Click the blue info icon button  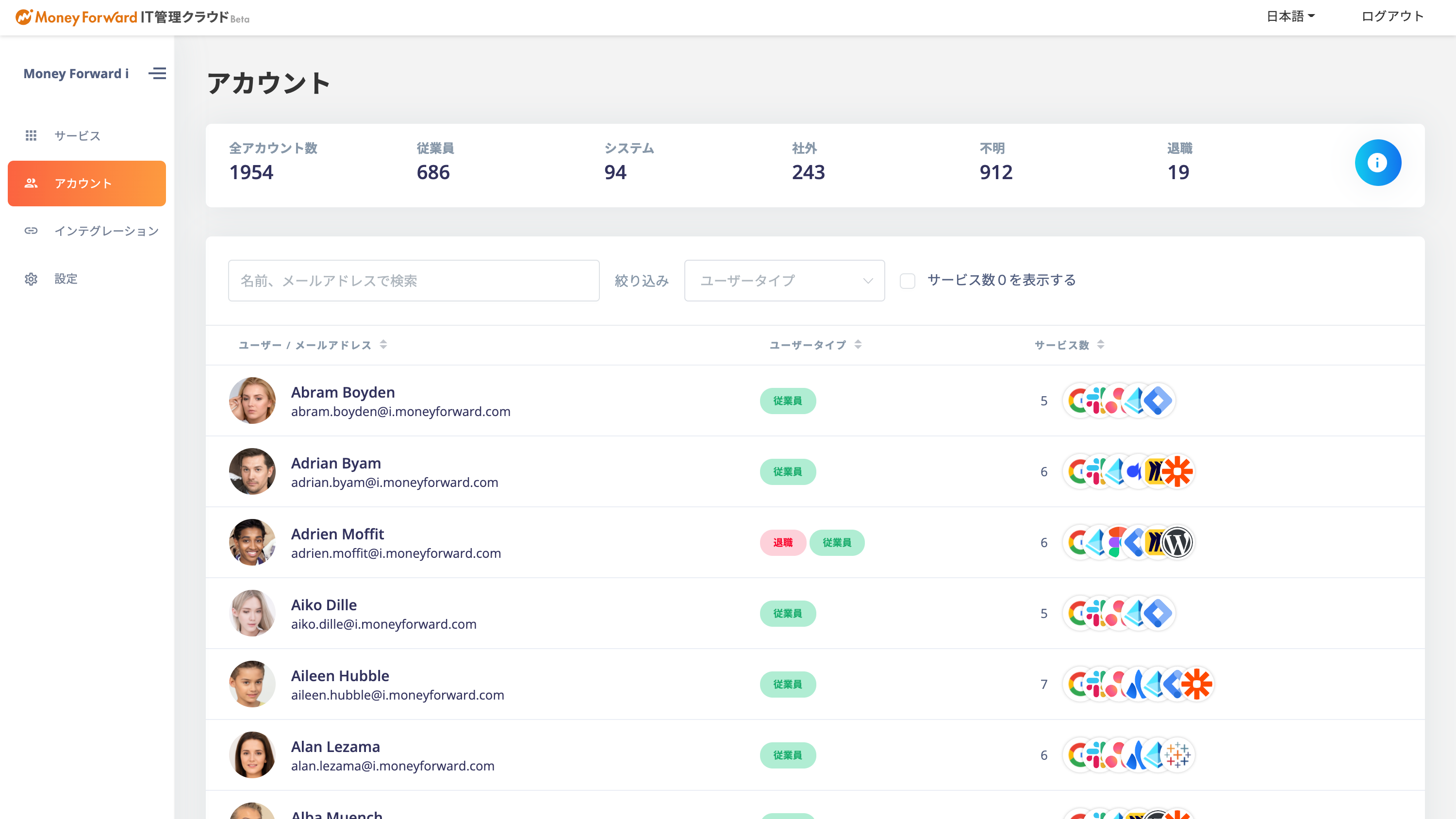(1377, 163)
